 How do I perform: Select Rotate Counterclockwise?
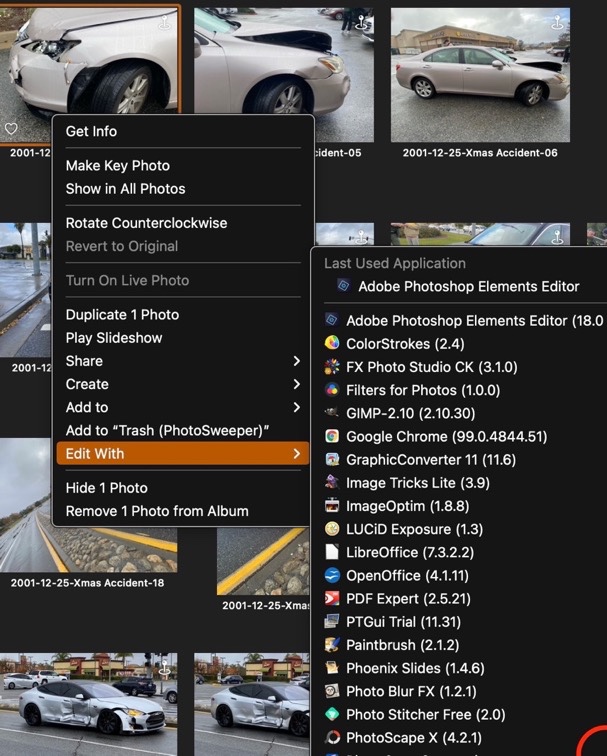[x=183, y=223]
